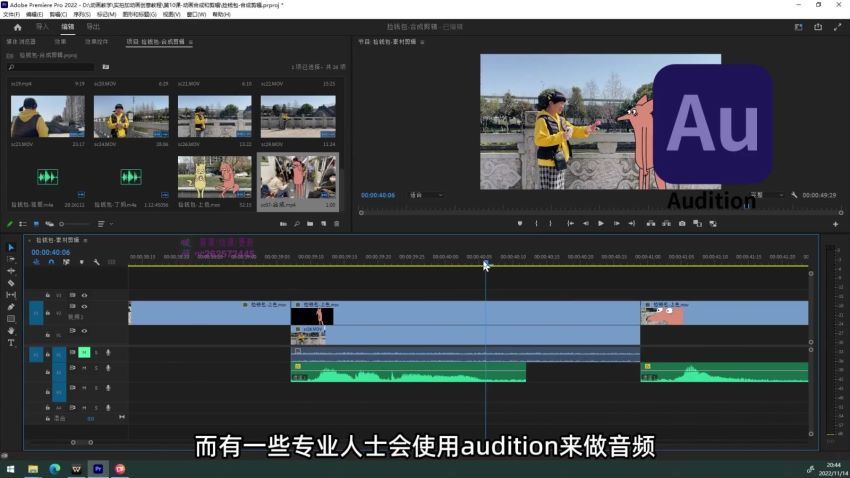
Task: Toggle insert sequences as nests icon
Action: pos(36,262)
